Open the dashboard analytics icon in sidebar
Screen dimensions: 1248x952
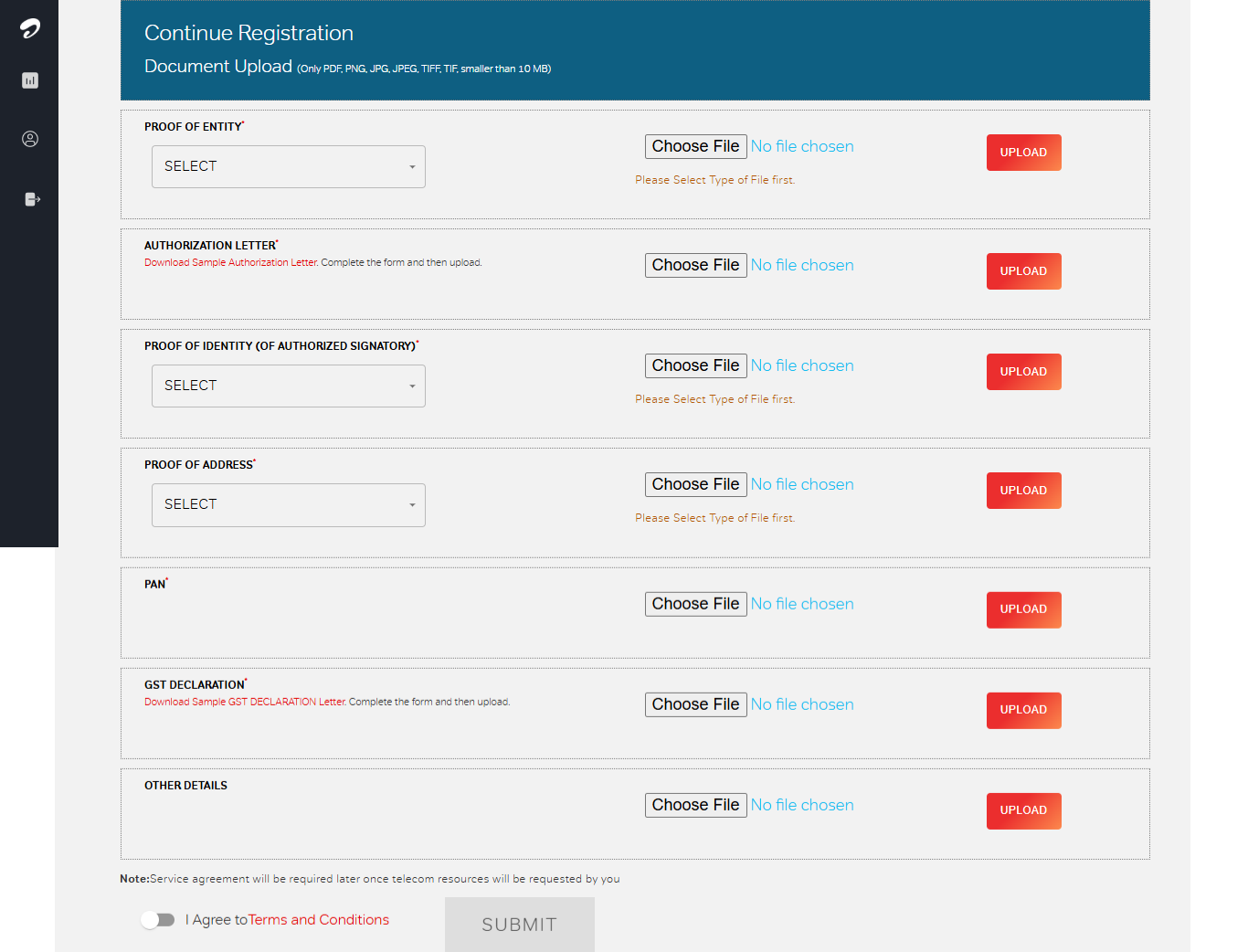pyautogui.click(x=29, y=80)
